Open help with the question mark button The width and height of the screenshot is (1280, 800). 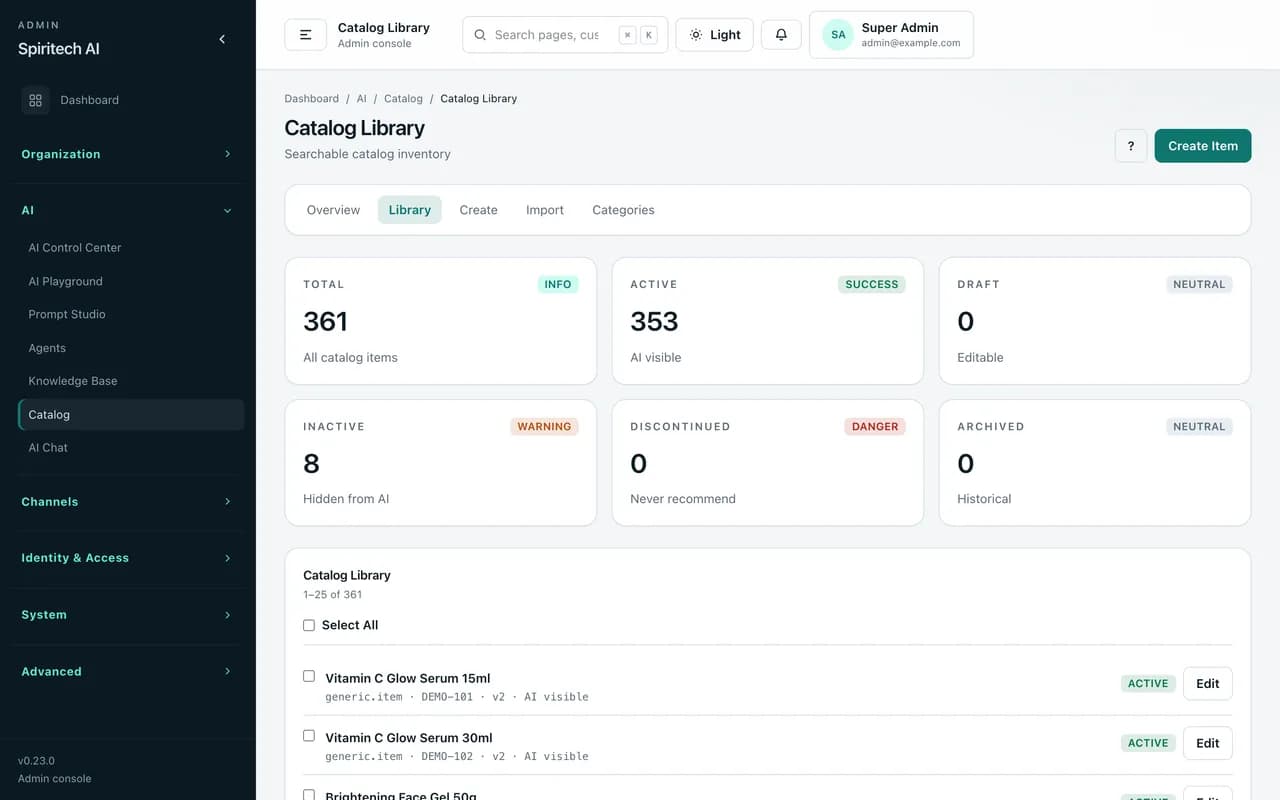click(x=1131, y=146)
